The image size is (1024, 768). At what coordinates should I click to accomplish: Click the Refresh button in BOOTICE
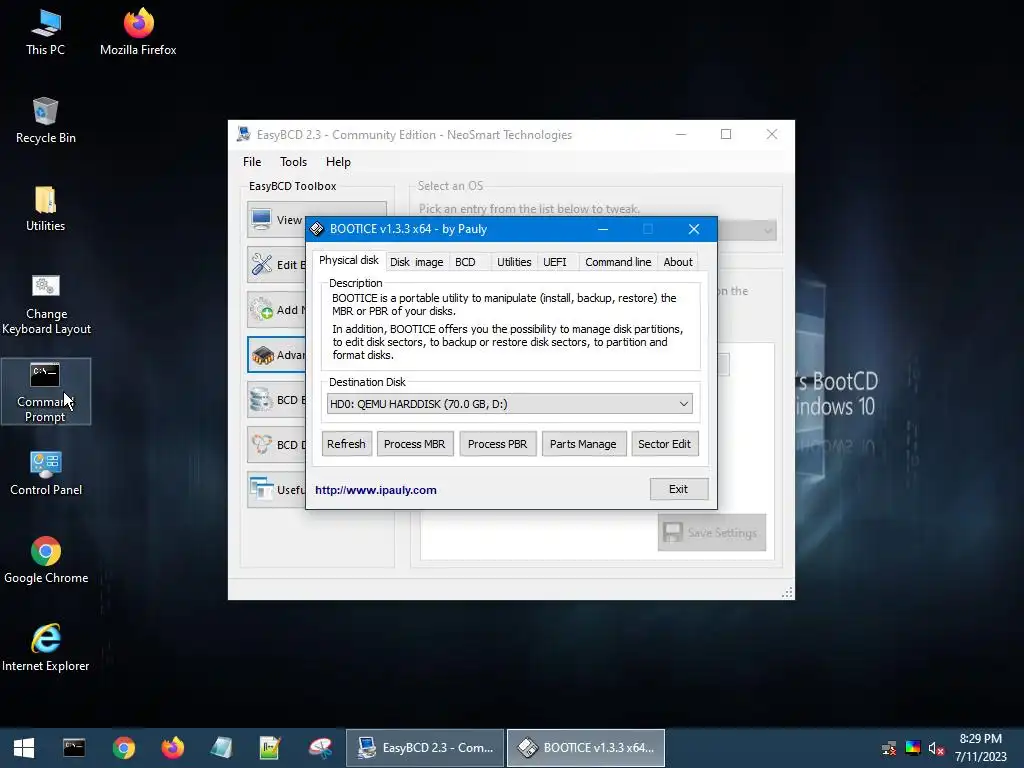point(346,444)
